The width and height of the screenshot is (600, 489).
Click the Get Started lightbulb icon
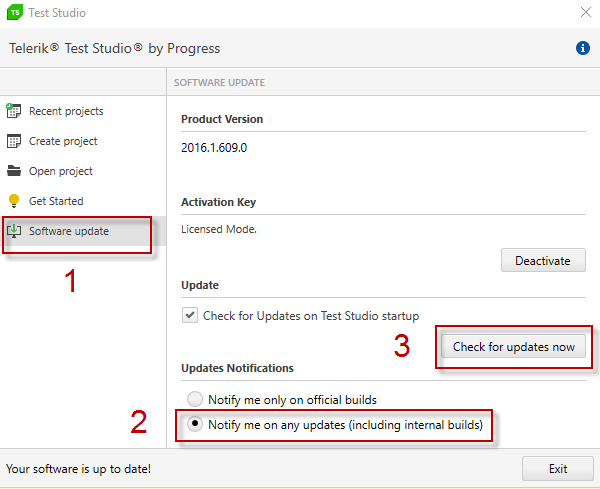[x=14, y=201]
